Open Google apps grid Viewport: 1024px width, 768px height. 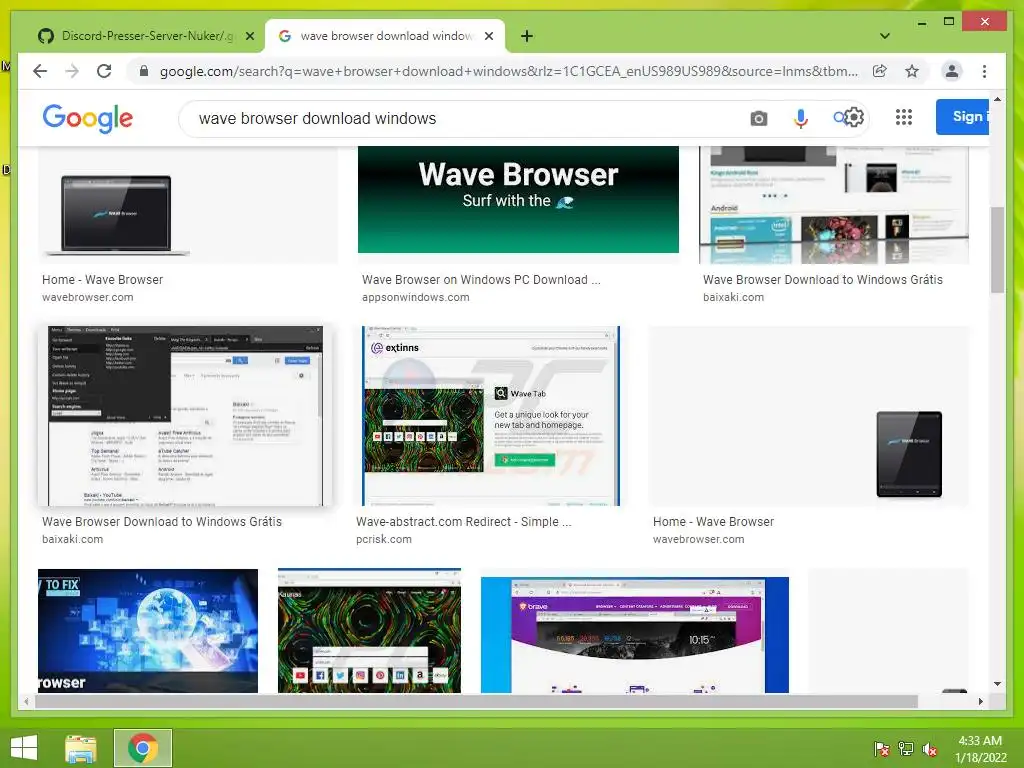pyautogui.click(x=903, y=118)
